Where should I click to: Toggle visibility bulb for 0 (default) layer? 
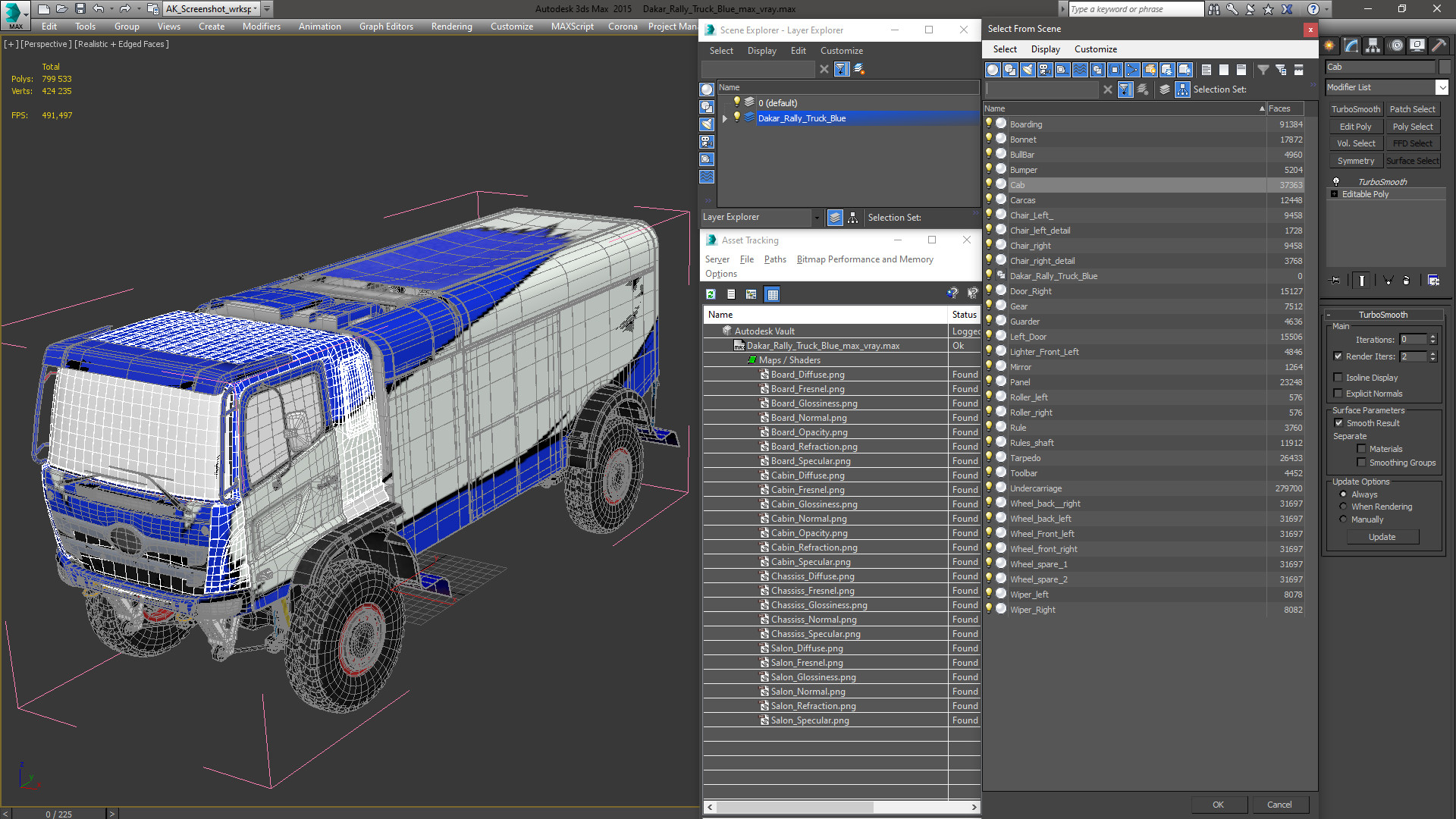pyautogui.click(x=736, y=102)
